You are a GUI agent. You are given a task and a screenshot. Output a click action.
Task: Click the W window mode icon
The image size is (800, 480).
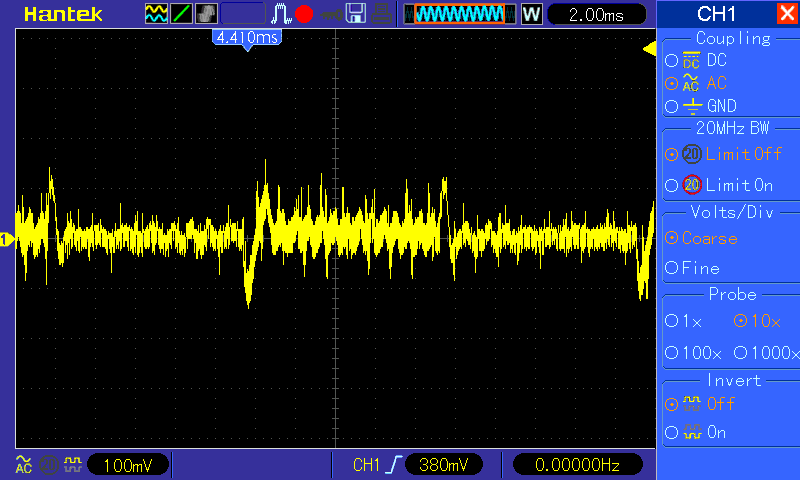click(x=532, y=14)
